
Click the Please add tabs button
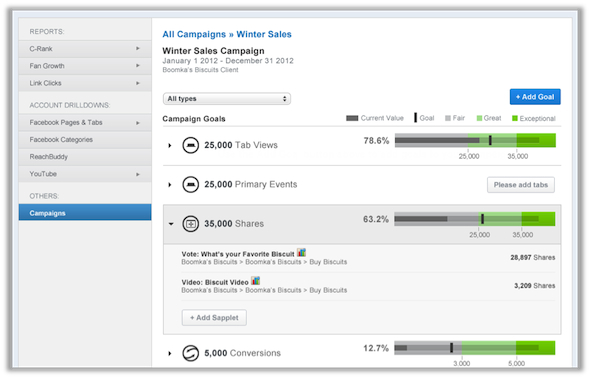pos(521,185)
